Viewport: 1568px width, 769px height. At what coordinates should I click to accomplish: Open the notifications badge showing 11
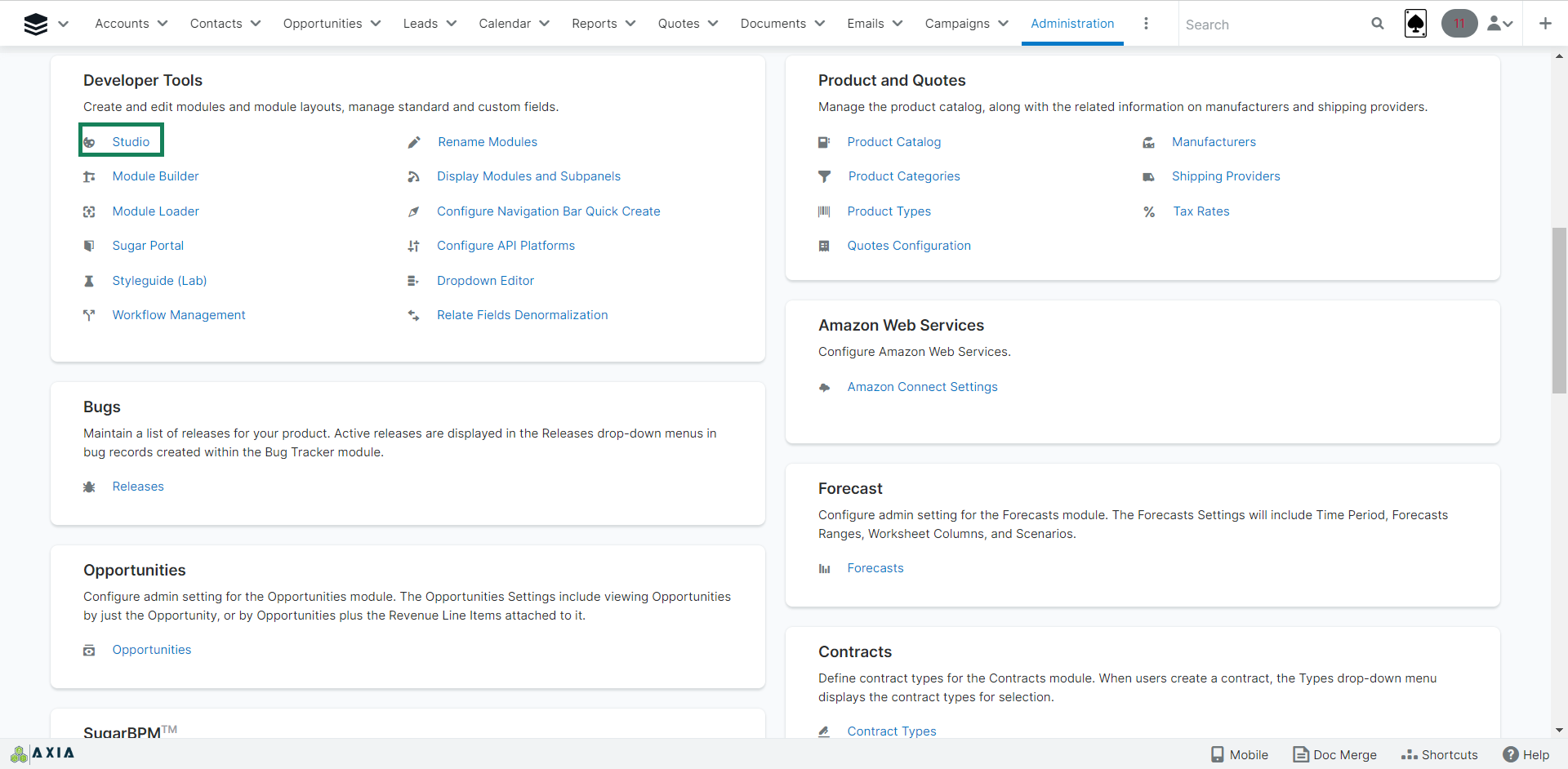coord(1459,24)
